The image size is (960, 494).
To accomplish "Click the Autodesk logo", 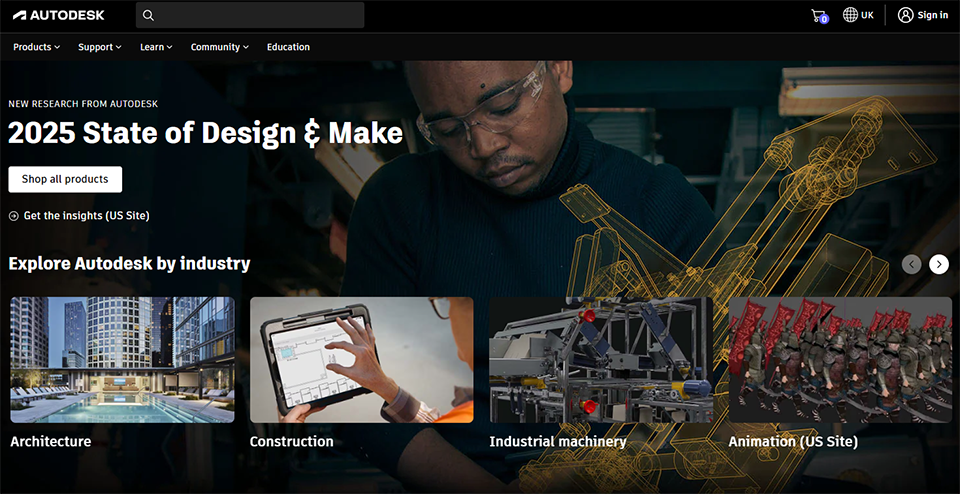I will 59,15.
